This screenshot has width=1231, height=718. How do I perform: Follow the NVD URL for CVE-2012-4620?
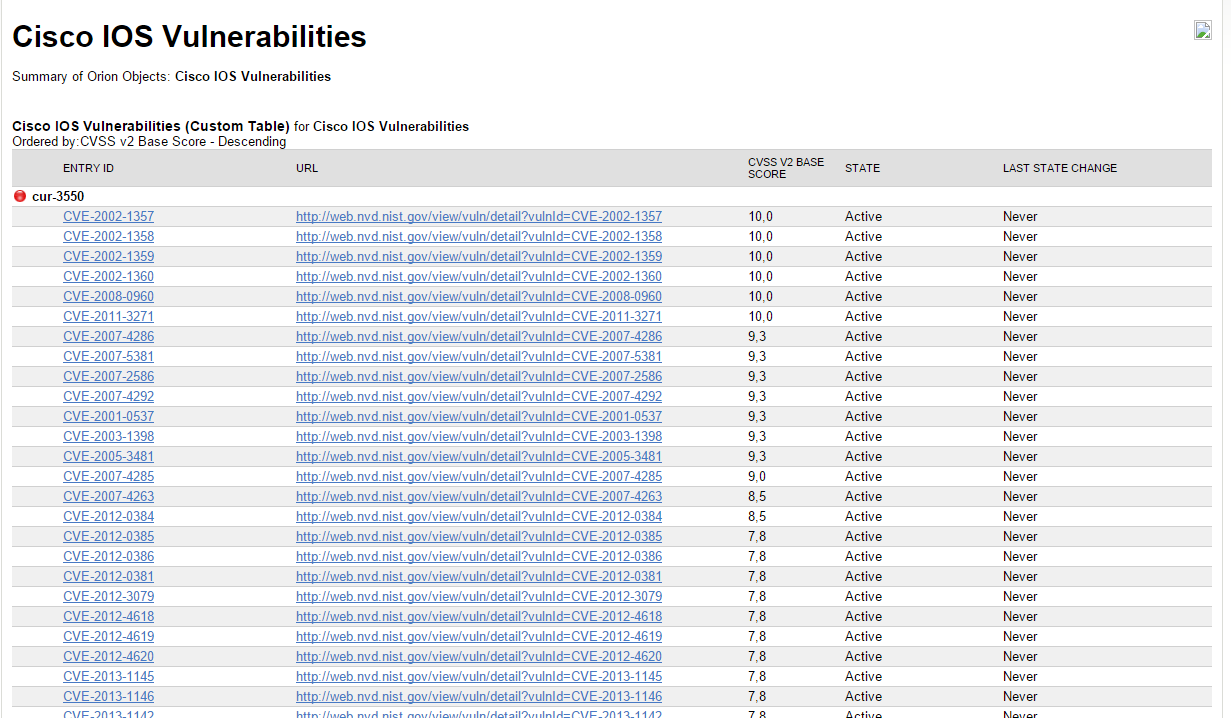click(x=479, y=656)
